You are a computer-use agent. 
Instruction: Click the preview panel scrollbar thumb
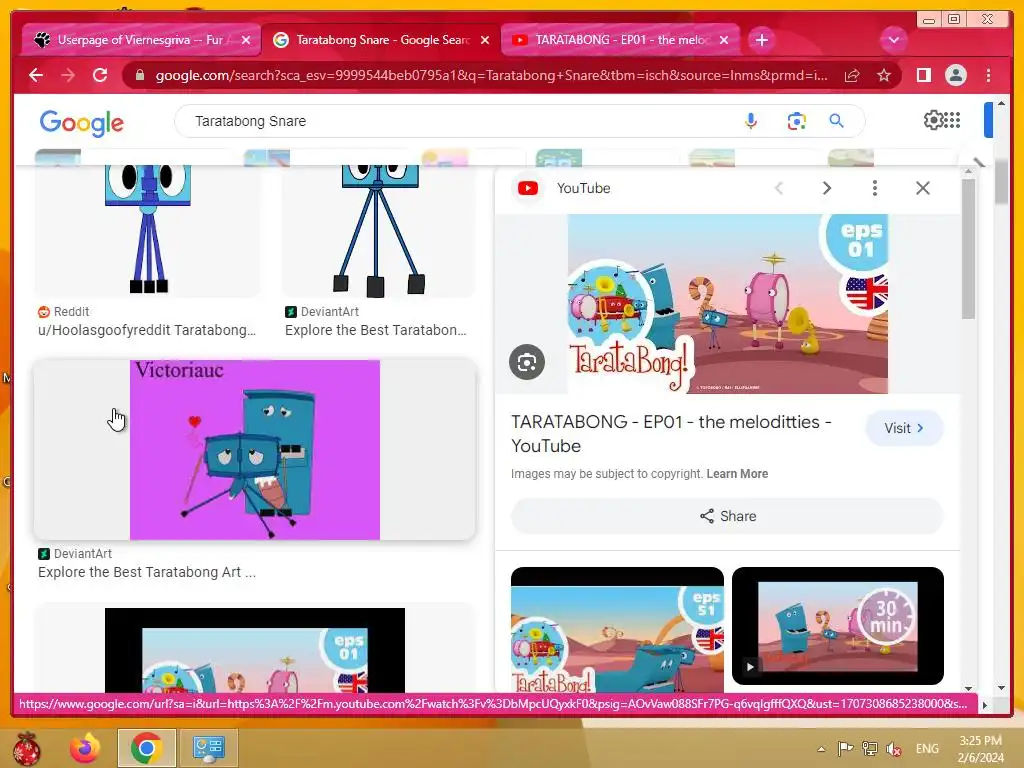click(x=968, y=248)
